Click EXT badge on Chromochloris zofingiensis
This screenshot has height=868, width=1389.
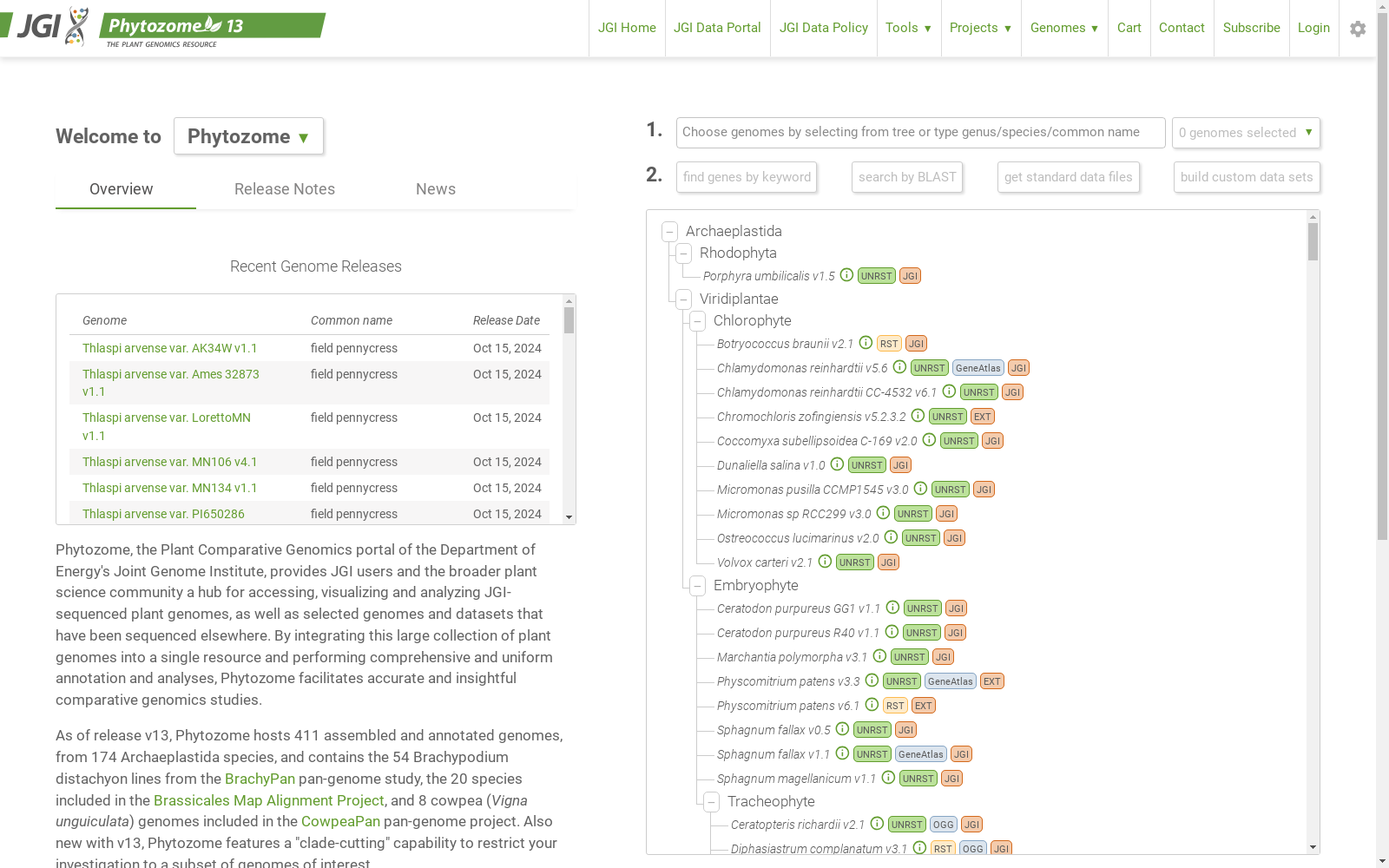coord(983,417)
